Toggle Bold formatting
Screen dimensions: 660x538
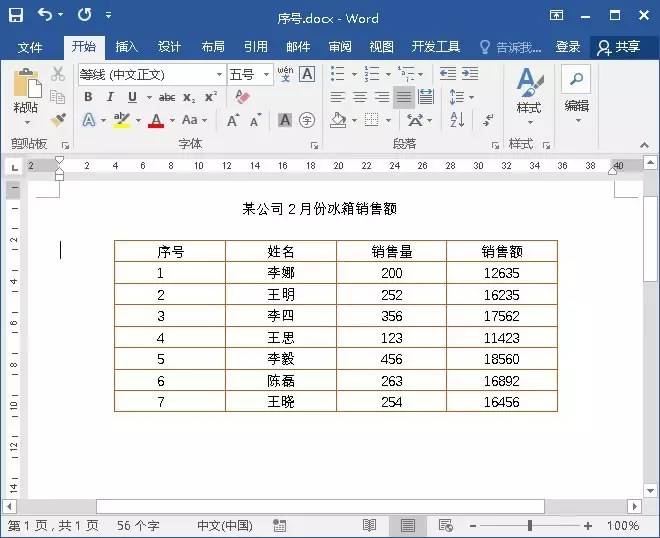click(88, 97)
